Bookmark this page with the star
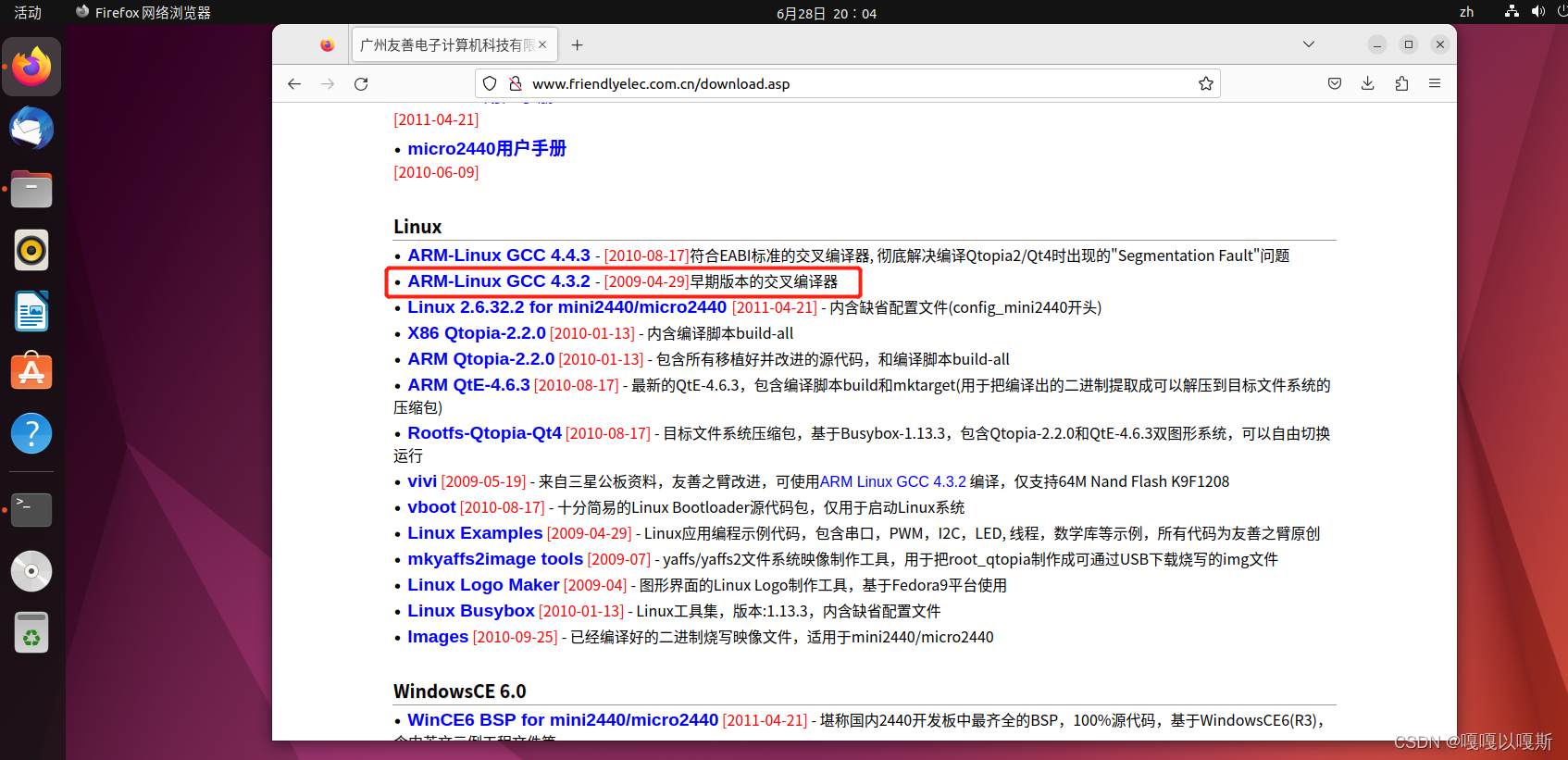 (x=1206, y=83)
